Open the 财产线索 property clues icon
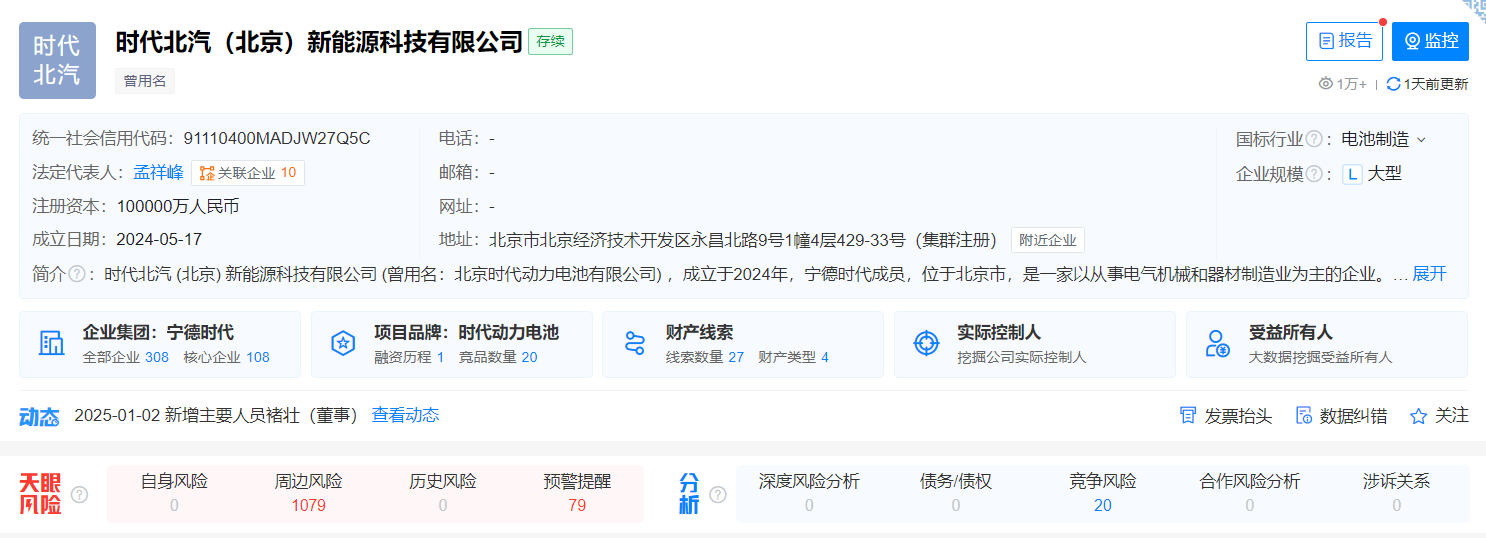The image size is (1486, 538). coord(634,344)
